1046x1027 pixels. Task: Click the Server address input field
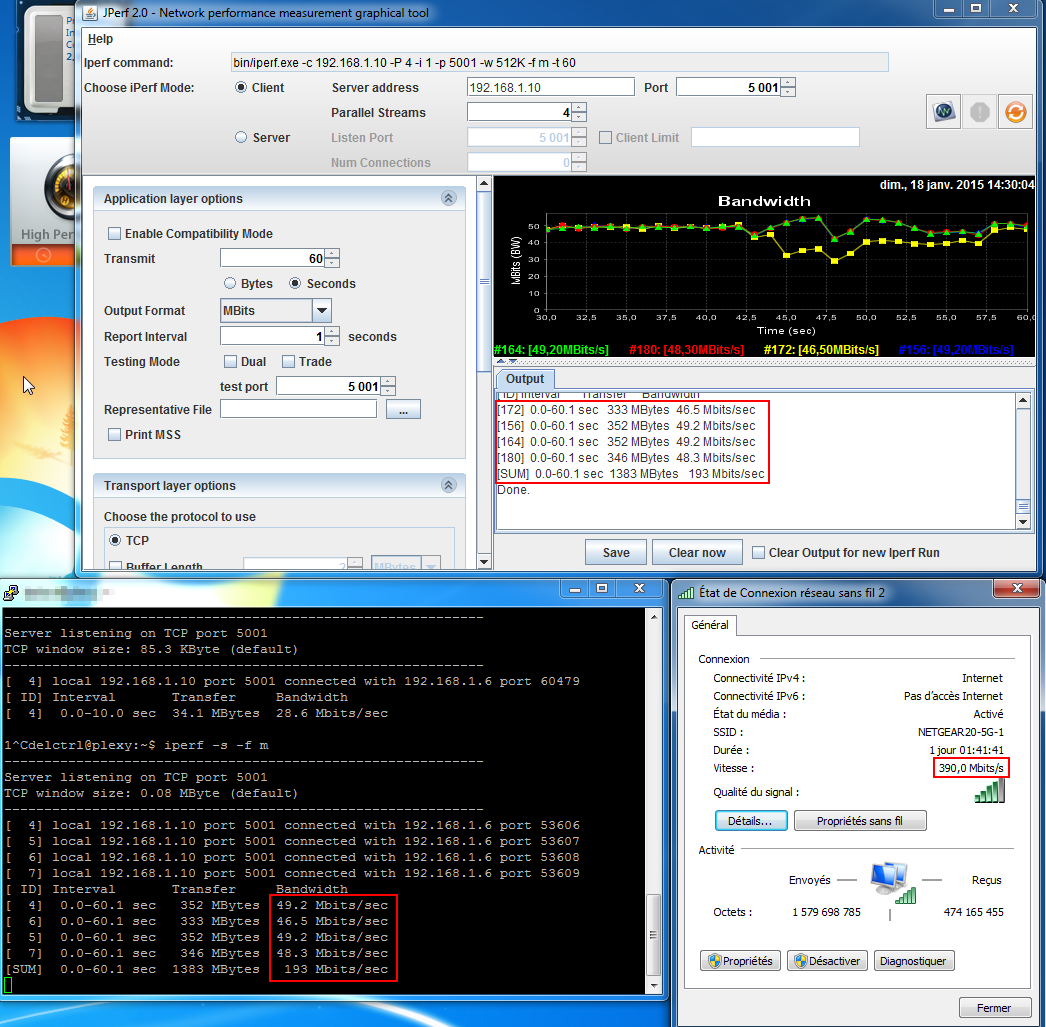point(550,88)
